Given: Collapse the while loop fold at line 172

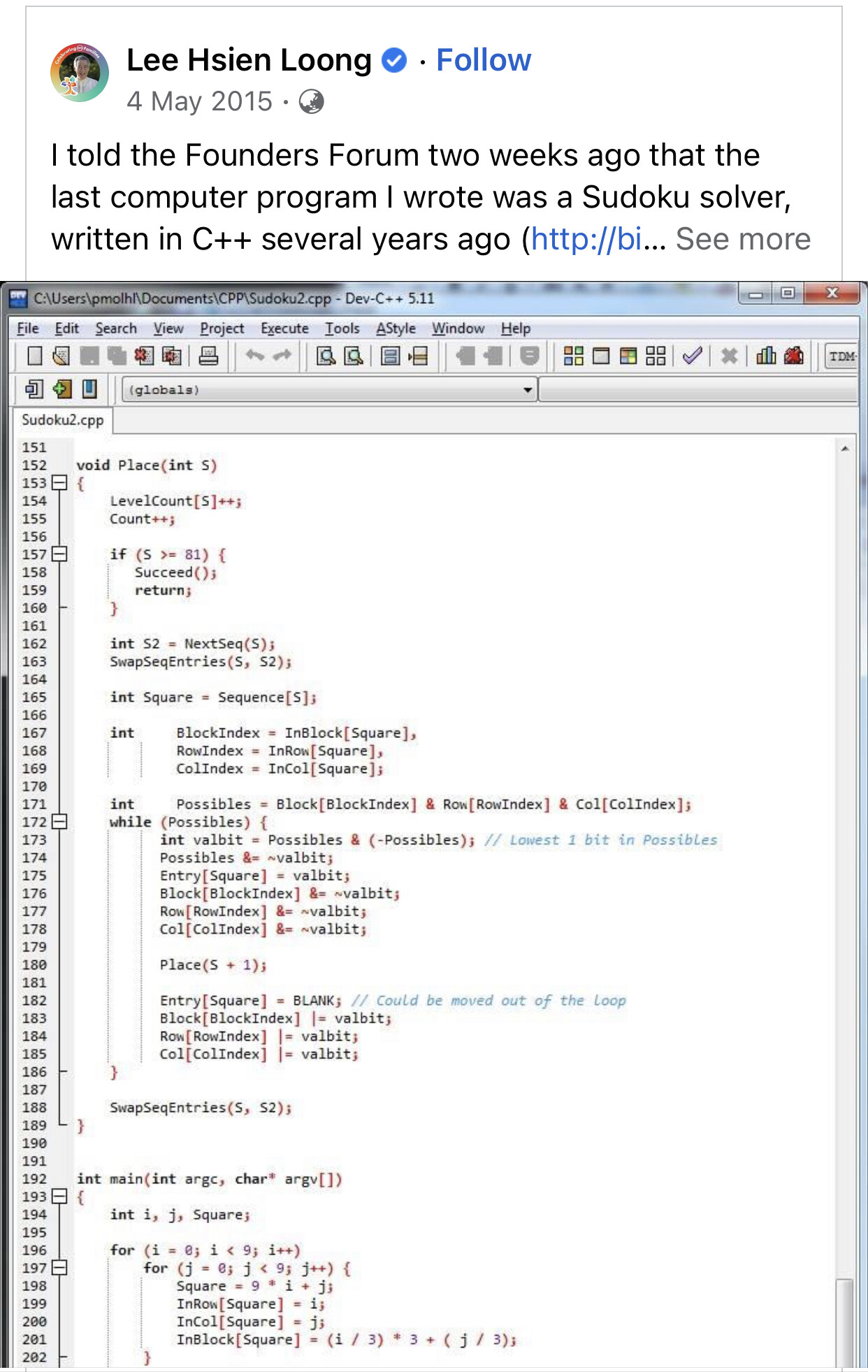Looking at the screenshot, I should point(59,822).
